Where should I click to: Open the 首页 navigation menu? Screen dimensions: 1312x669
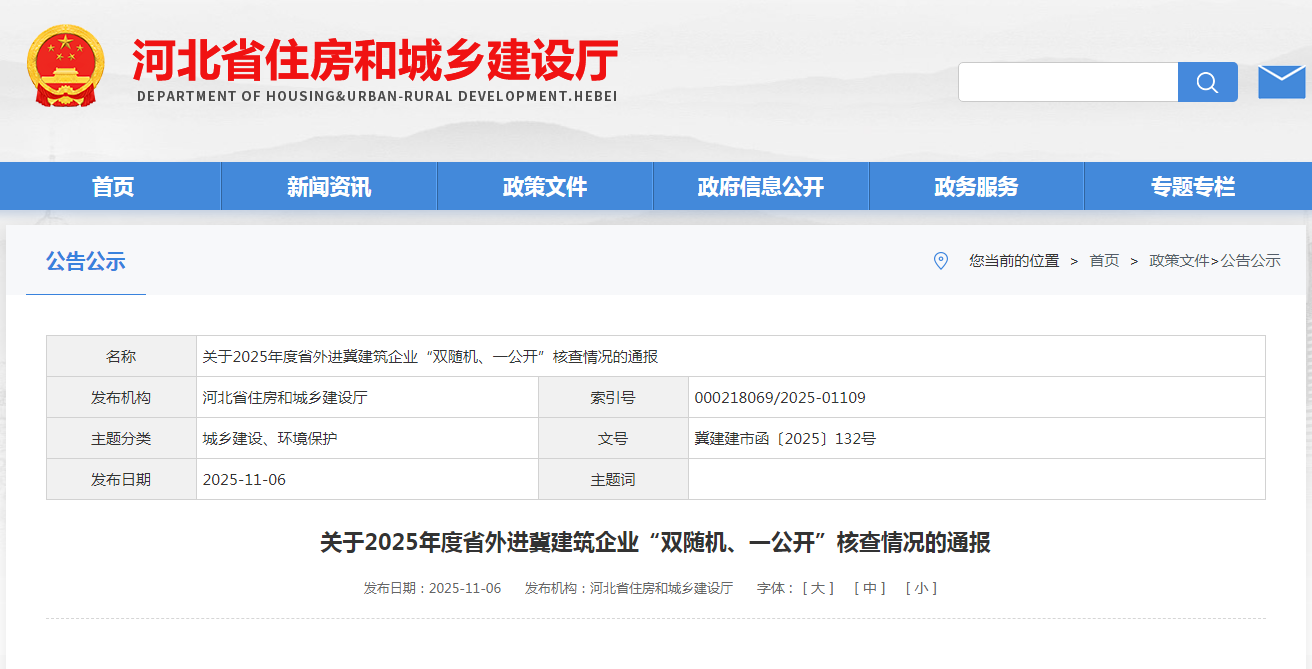tap(113, 187)
